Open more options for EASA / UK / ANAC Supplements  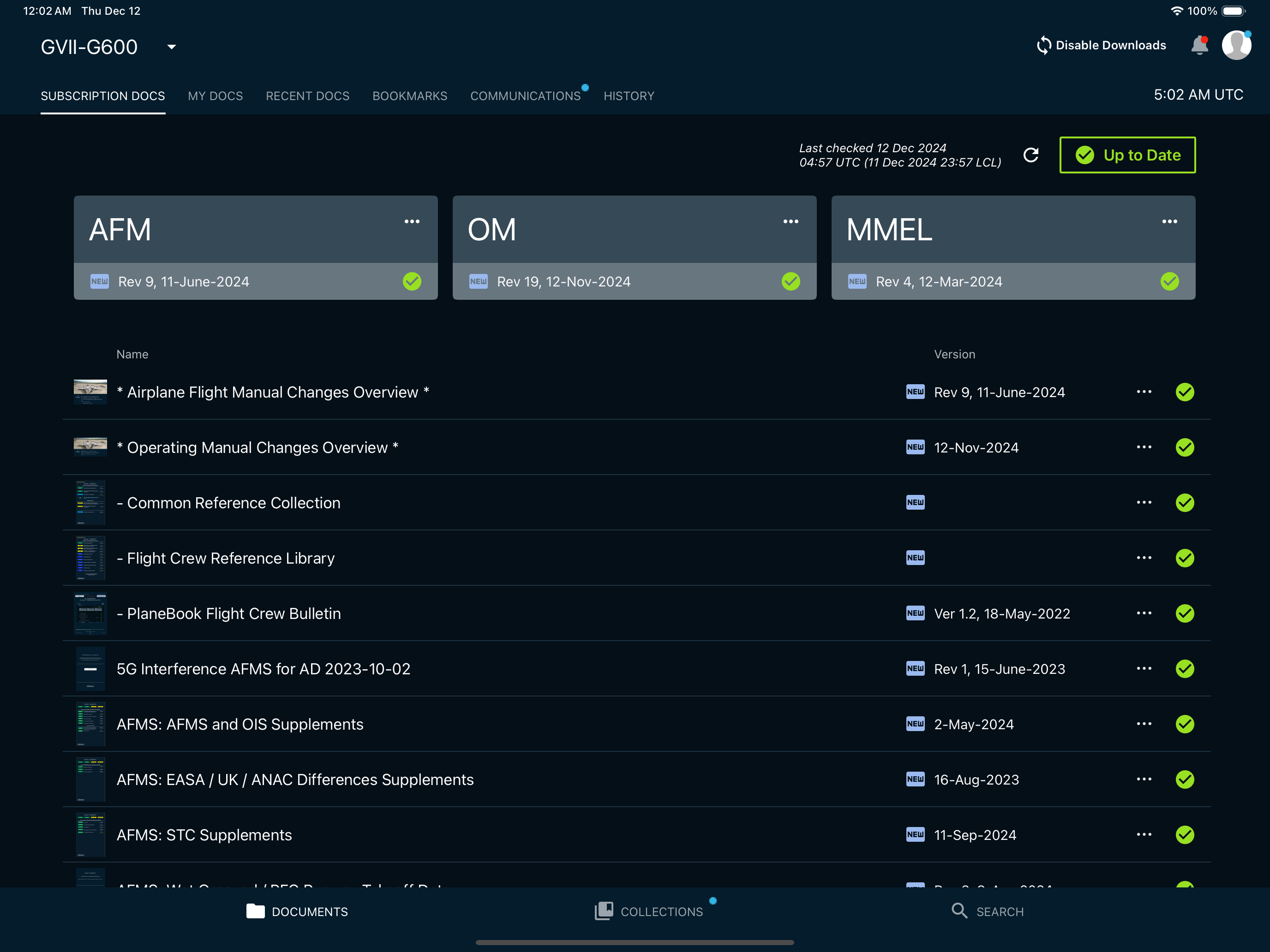1144,779
